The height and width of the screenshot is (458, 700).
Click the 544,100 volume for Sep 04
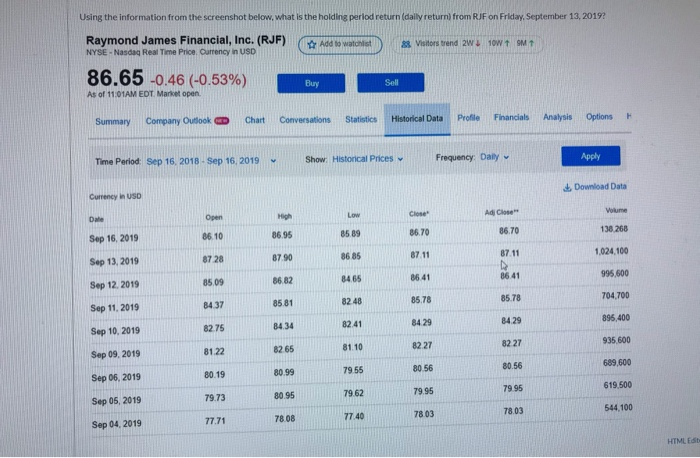[618, 408]
